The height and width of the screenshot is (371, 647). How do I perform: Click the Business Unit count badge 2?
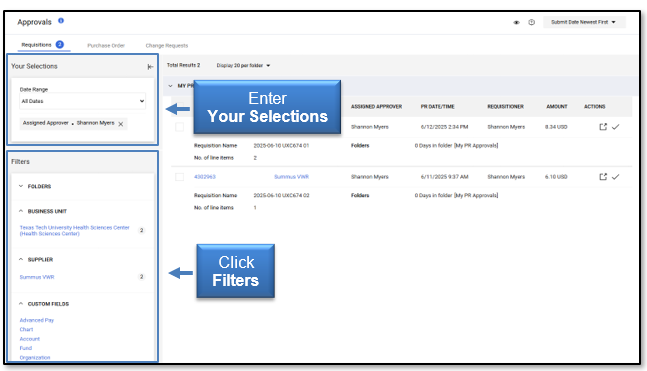[x=142, y=230]
